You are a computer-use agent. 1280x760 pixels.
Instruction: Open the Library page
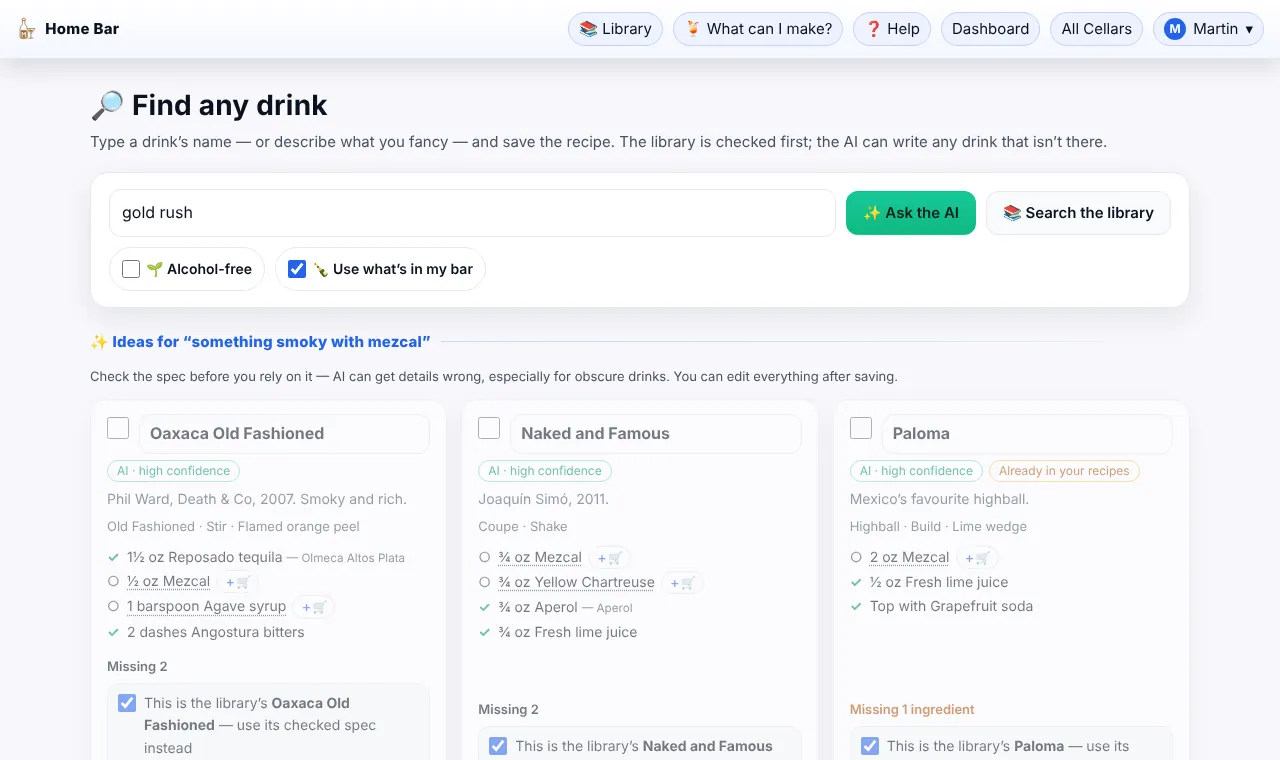616,29
